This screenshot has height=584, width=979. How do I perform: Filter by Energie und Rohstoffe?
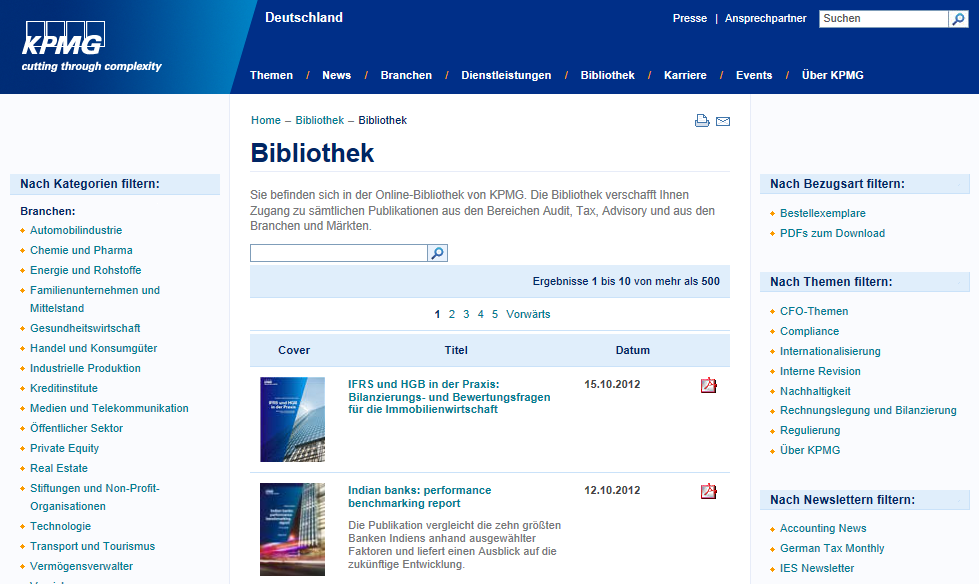[86, 270]
